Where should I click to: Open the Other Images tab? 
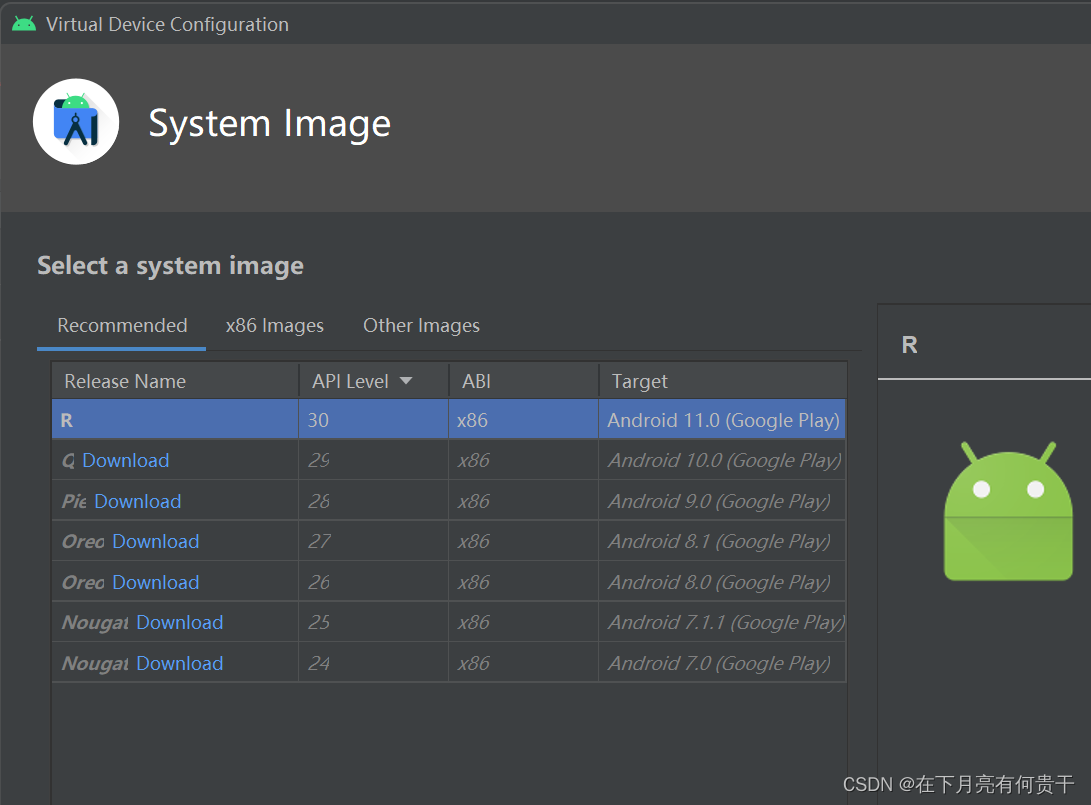[x=421, y=326]
